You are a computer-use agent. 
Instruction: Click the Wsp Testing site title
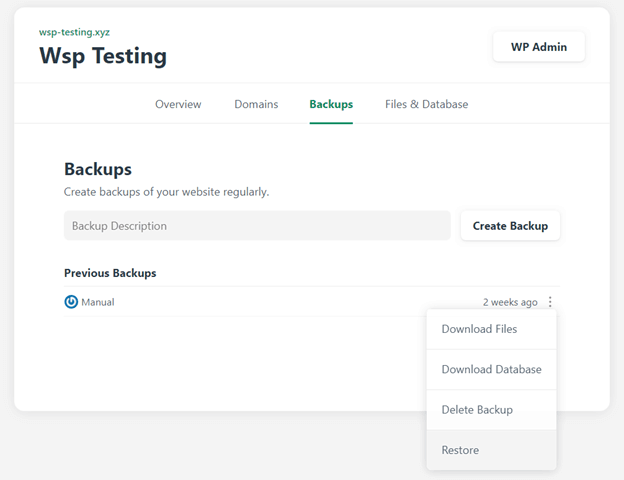[103, 56]
